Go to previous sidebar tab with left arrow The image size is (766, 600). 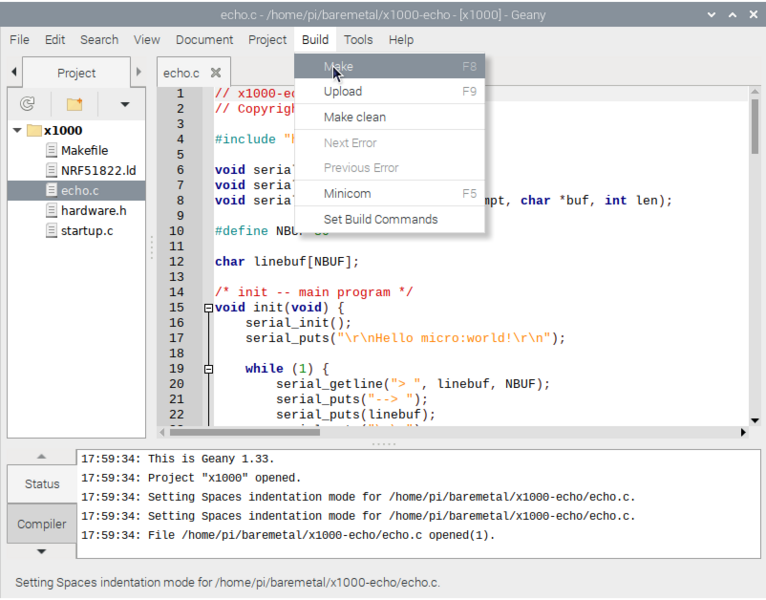[x=14, y=72]
